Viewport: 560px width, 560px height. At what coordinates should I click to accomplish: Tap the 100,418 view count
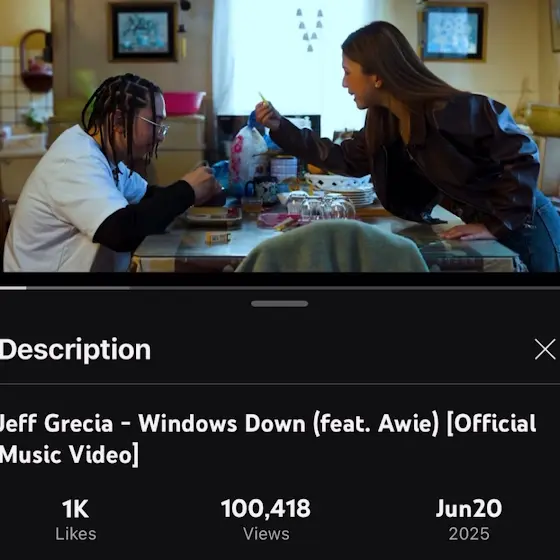266,509
